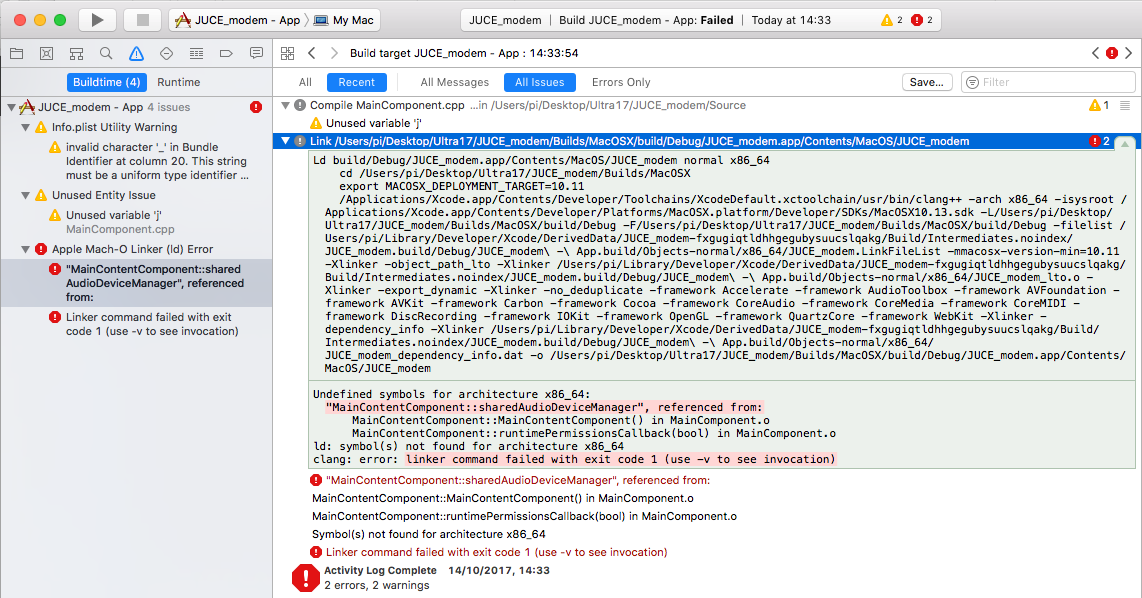Image resolution: width=1142 pixels, height=598 pixels.
Task: Stop the running task
Action: (143, 20)
